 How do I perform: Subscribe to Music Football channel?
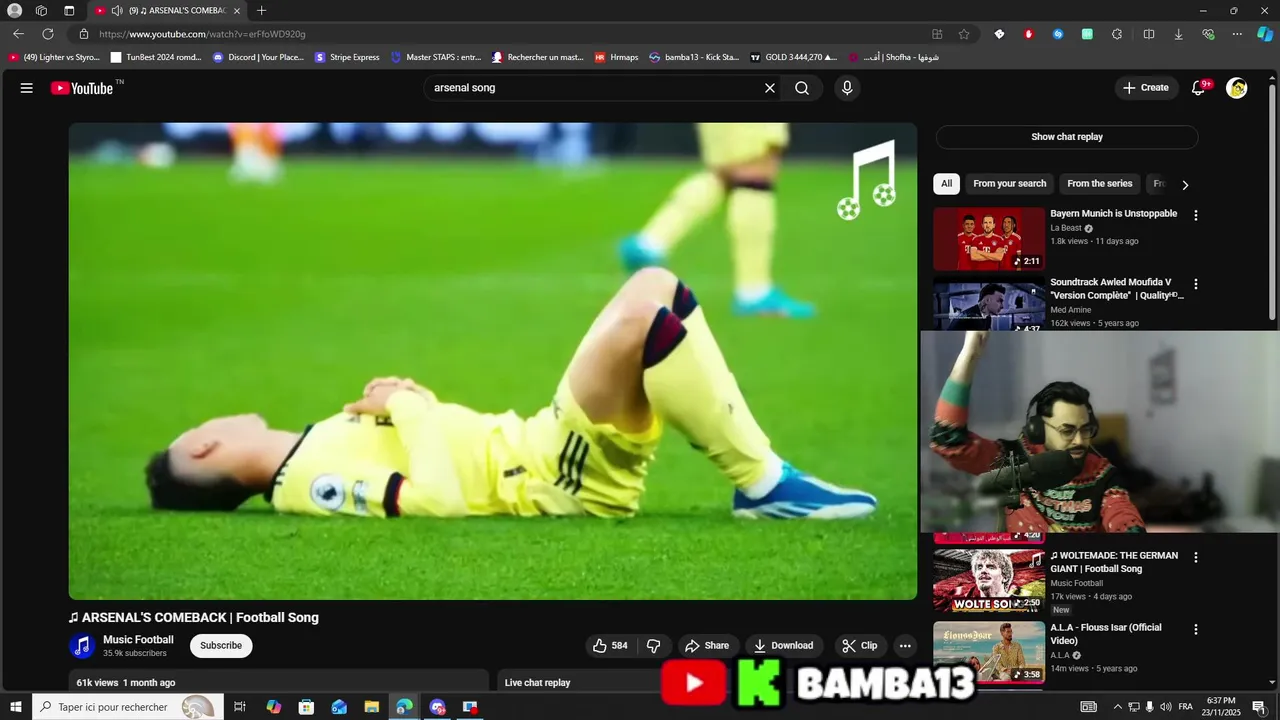[x=221, y=646]
